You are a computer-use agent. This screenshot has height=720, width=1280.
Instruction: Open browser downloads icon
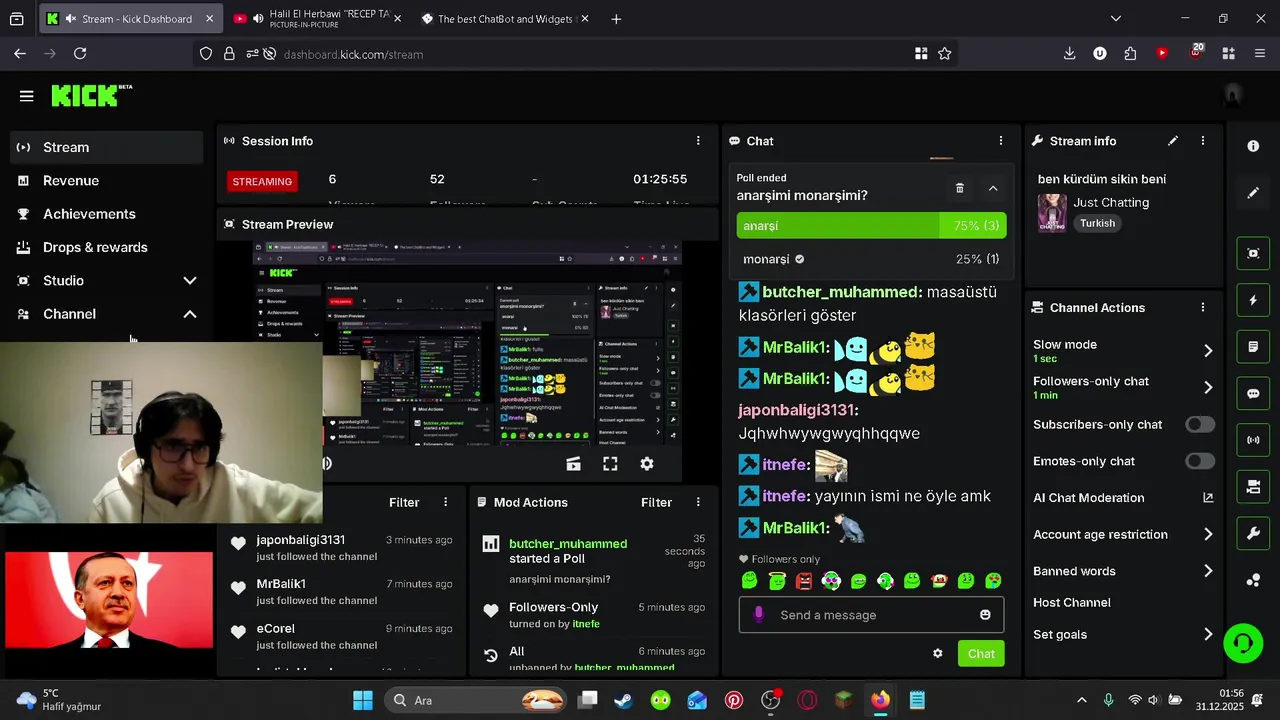pos(1069,54)
